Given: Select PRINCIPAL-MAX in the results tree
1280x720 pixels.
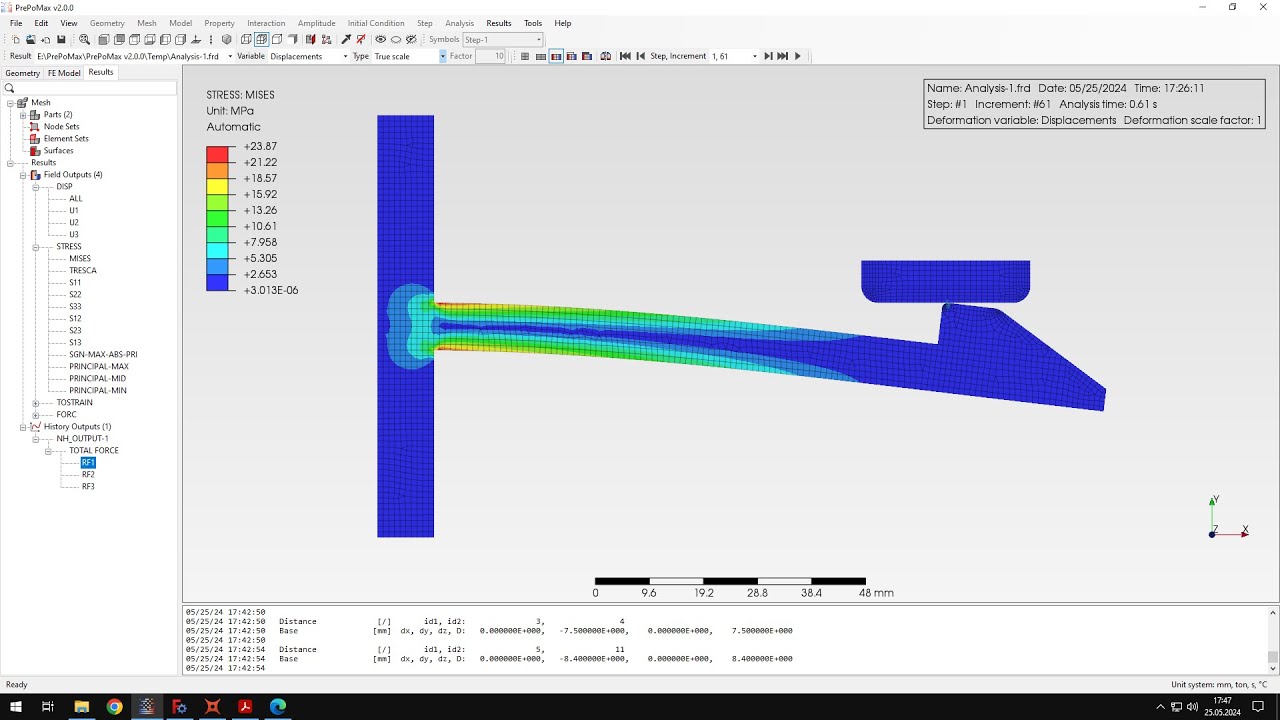Looking at the screenshot, I should (x=98, y=366).
